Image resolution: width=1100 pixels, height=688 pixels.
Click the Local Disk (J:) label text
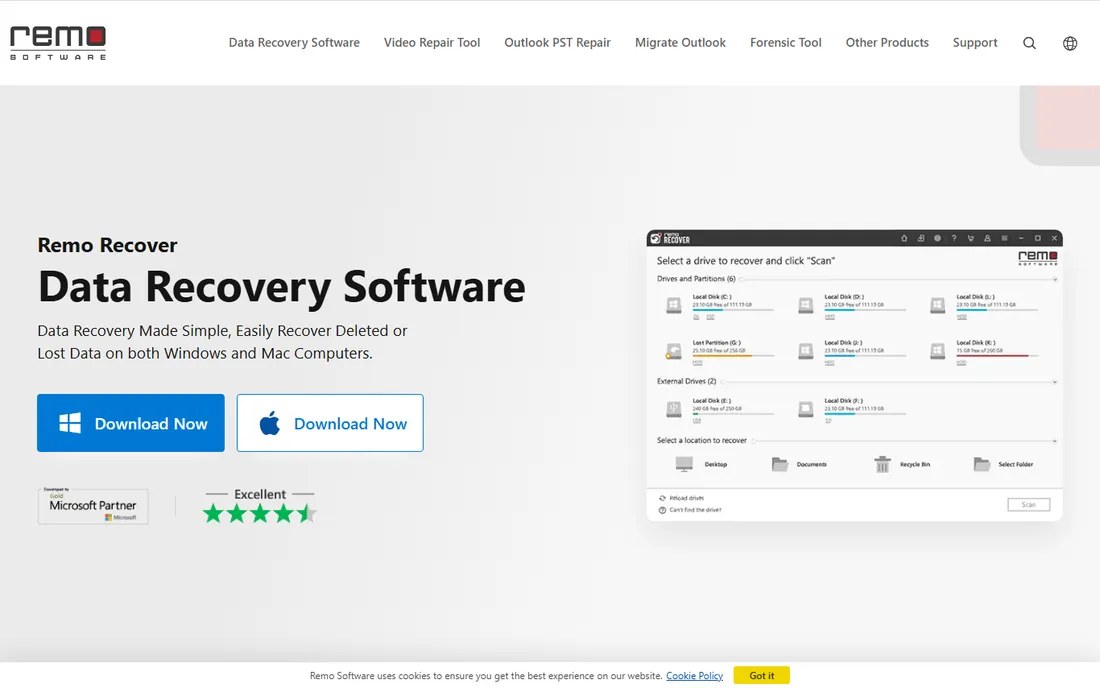843,343
